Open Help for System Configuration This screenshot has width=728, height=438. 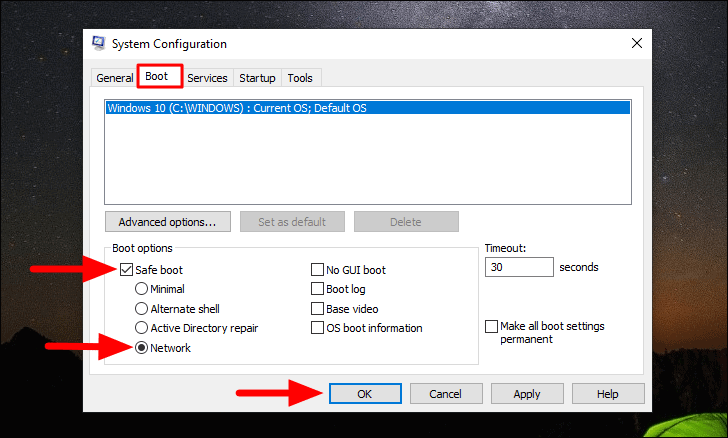[608, 394]
